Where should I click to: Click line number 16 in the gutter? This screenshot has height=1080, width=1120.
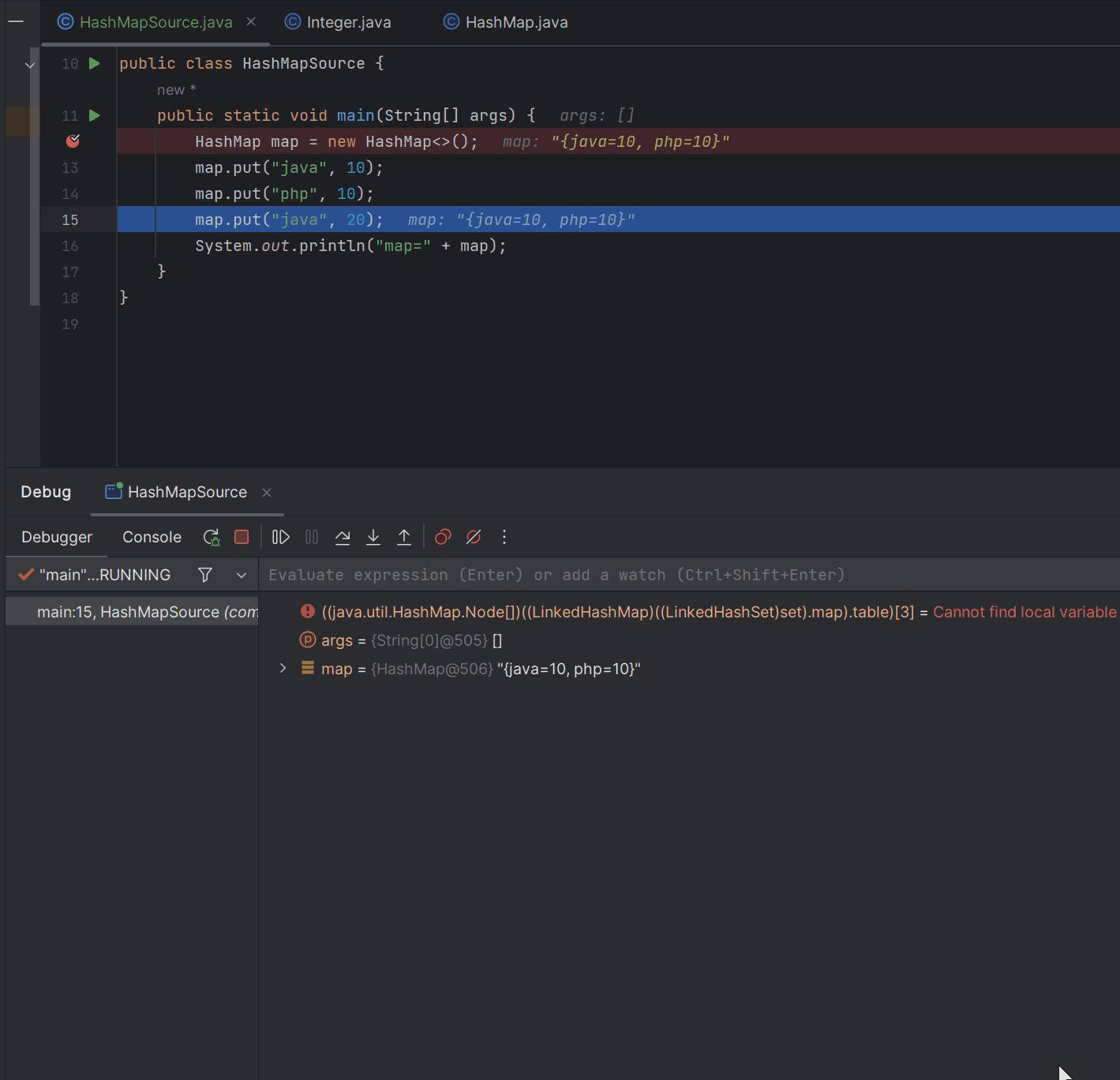(x=70, y=246)
